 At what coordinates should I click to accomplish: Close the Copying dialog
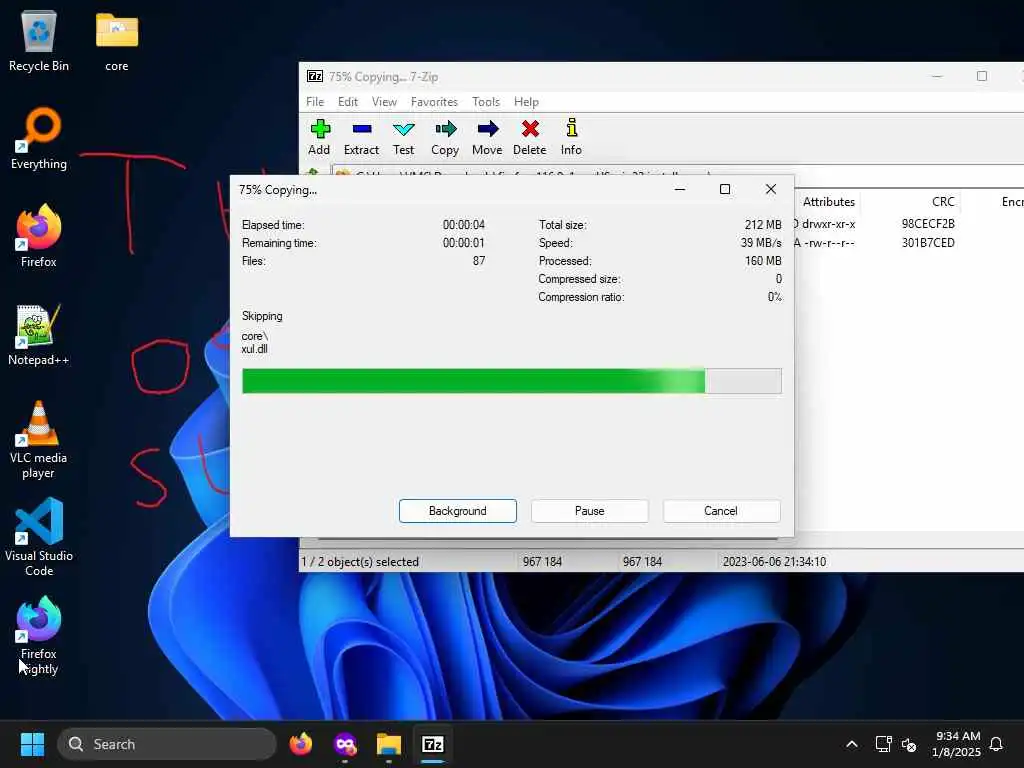(x=771, y=189)
